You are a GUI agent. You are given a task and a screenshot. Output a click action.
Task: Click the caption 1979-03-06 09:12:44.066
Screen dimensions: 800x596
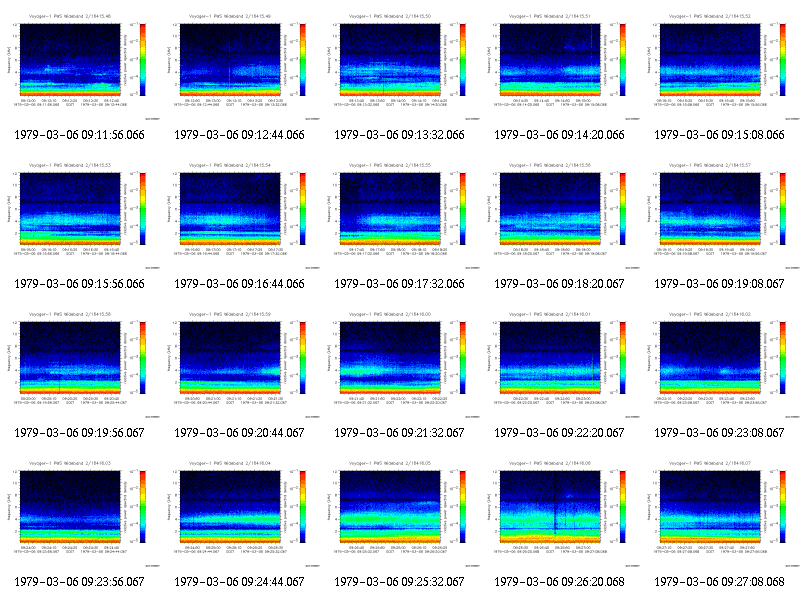point(239,135)
